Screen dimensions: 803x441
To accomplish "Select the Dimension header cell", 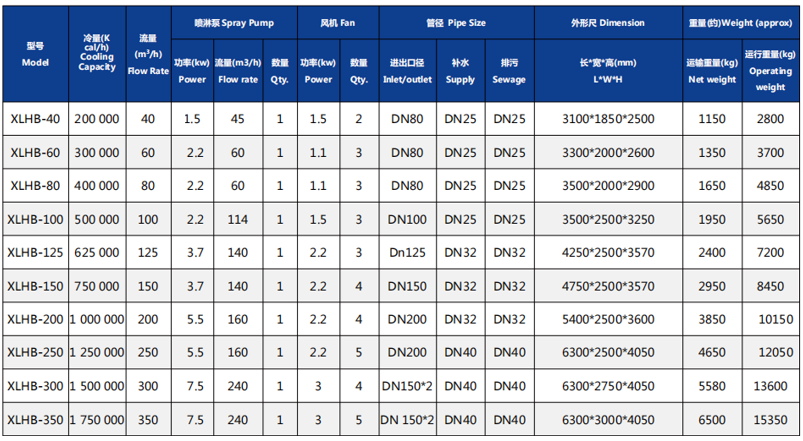I will [x=608, y=23].
